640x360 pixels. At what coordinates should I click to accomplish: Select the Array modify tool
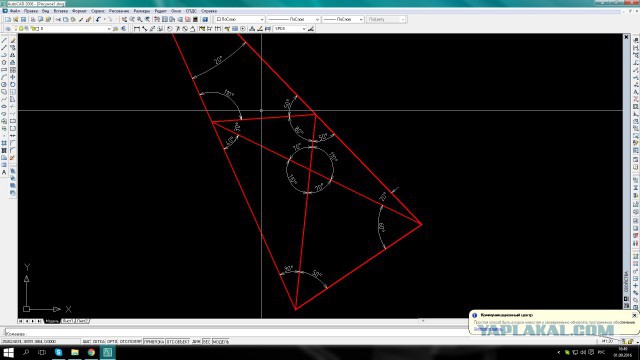point(13,70)
